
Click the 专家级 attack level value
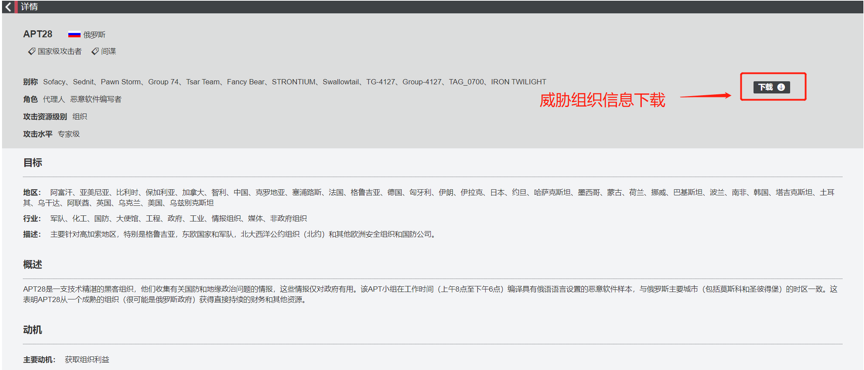pos(69,134)
